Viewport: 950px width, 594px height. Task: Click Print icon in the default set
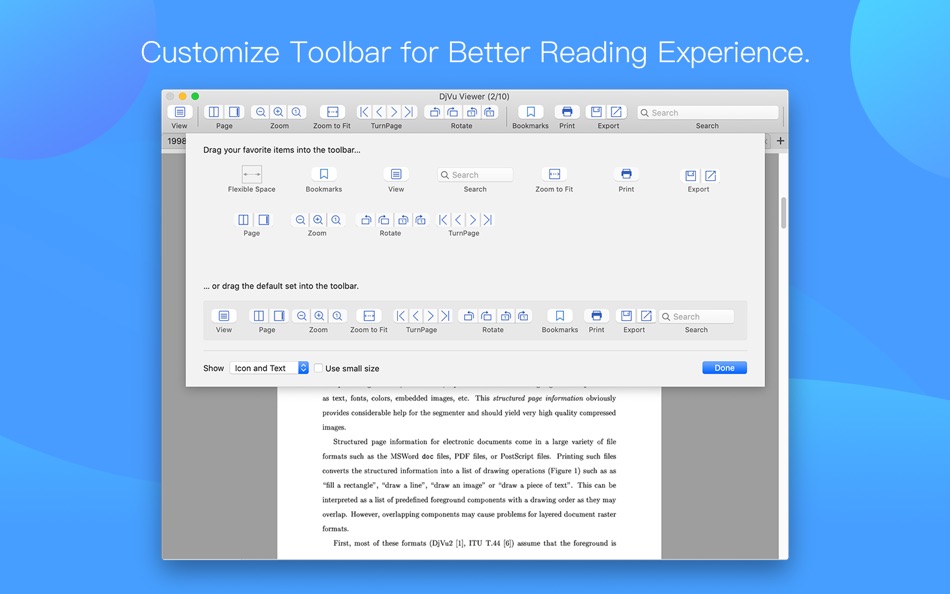tap(596, 316)
